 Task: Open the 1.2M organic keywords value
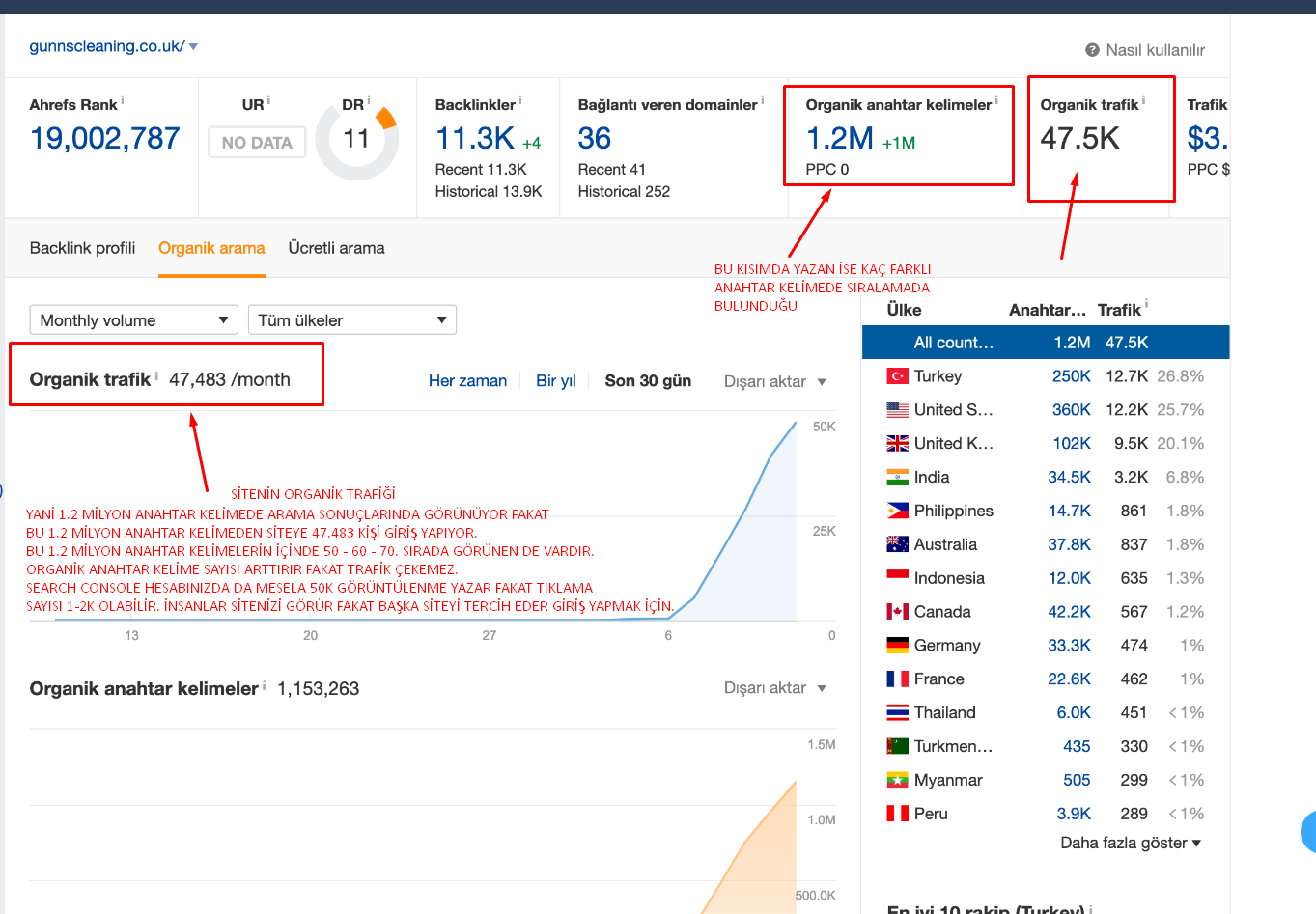coord(840,139)
